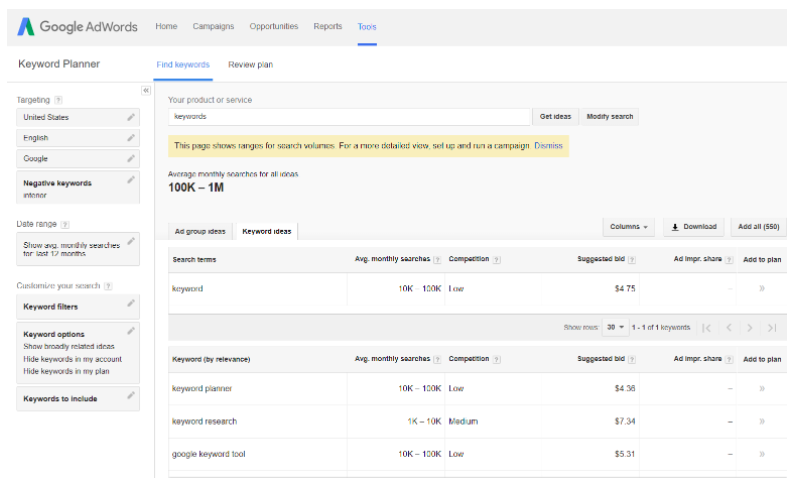Open the Home menu
Image resolution: width=798 pixels, height=489 pixels.
click(166, 26)
